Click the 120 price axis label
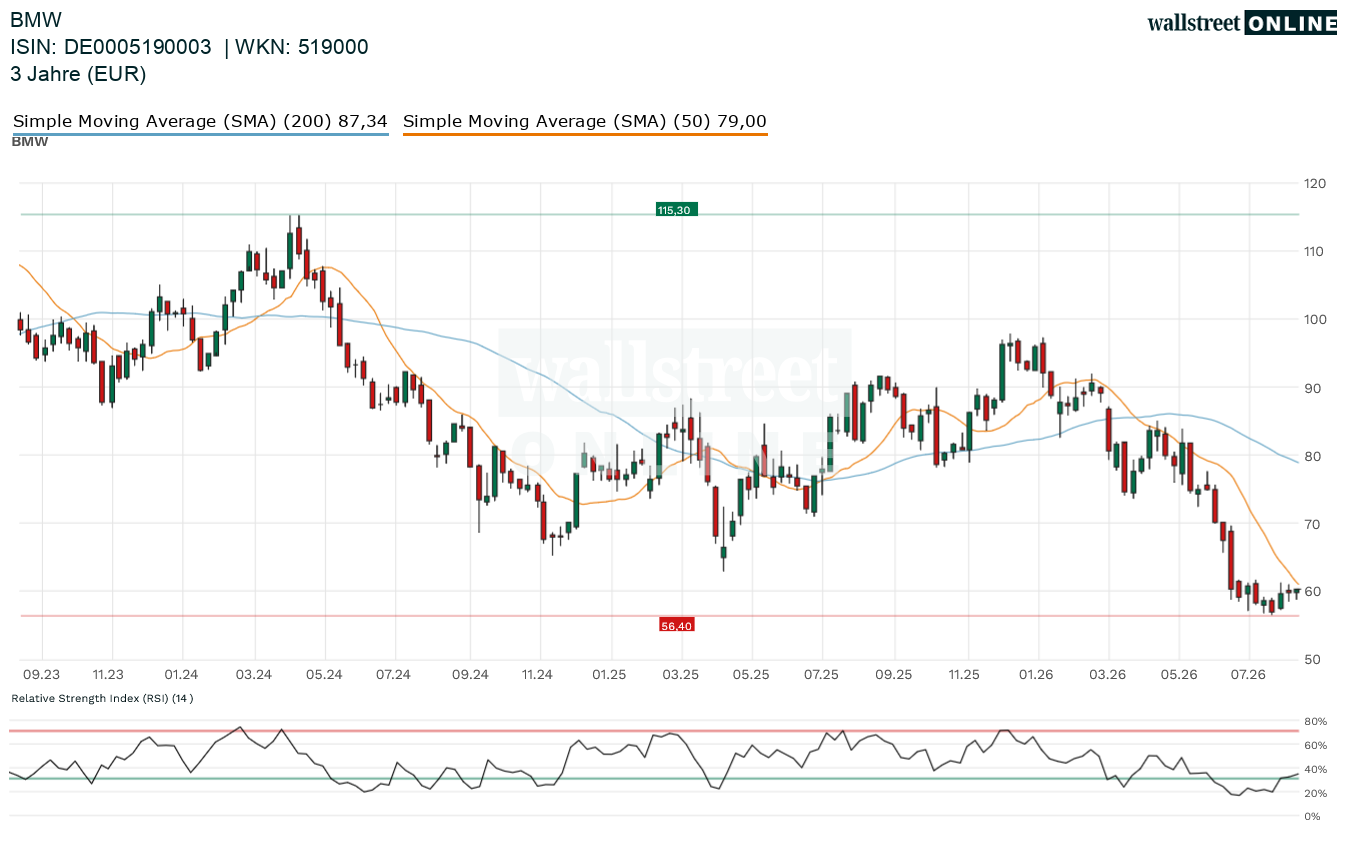This screenshot has height=843, width=1349. [x=1314, y=183]
